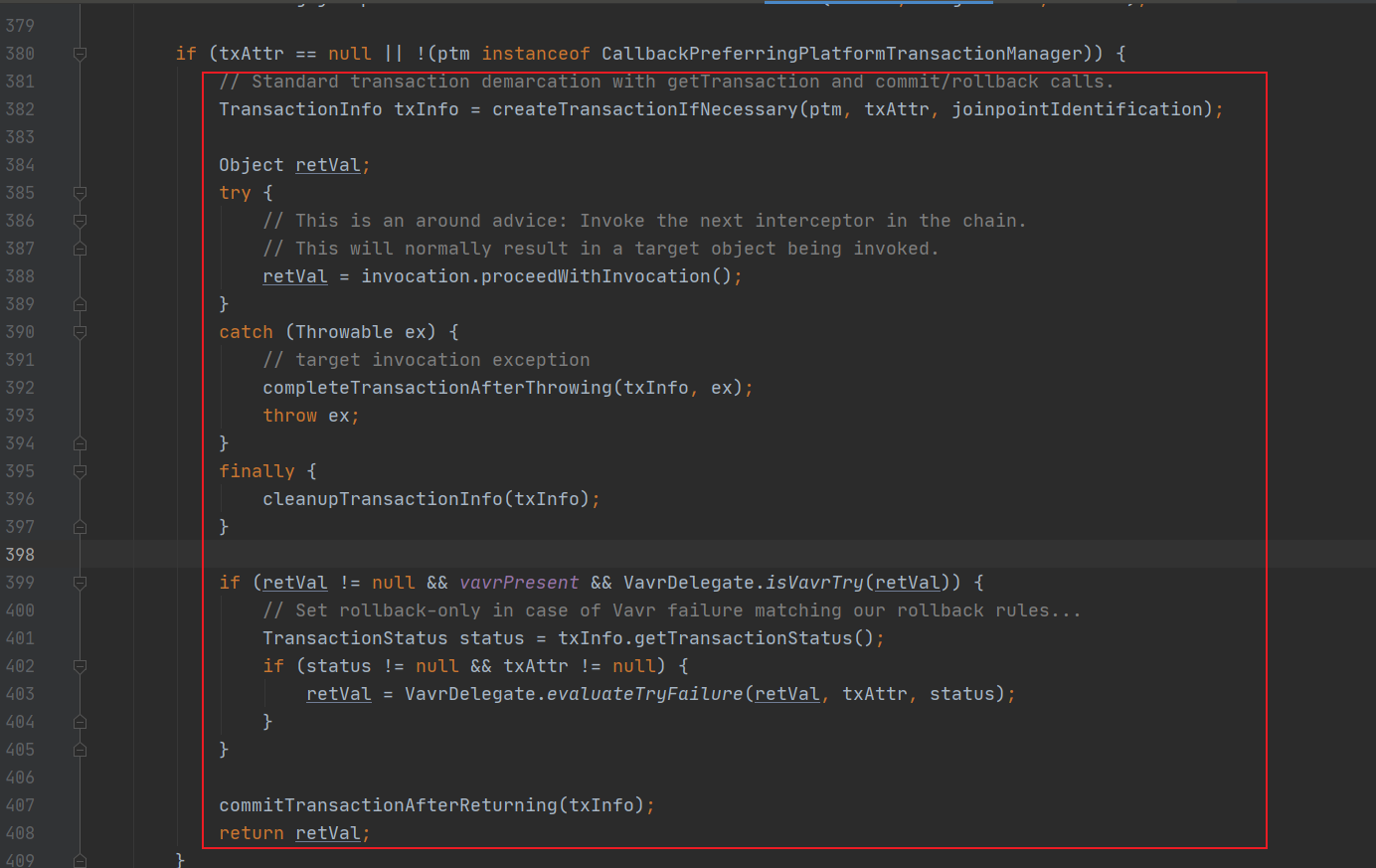1376x868 pixels.
Task: Fold the inner status check at line 402
Action: click(81, 666)
